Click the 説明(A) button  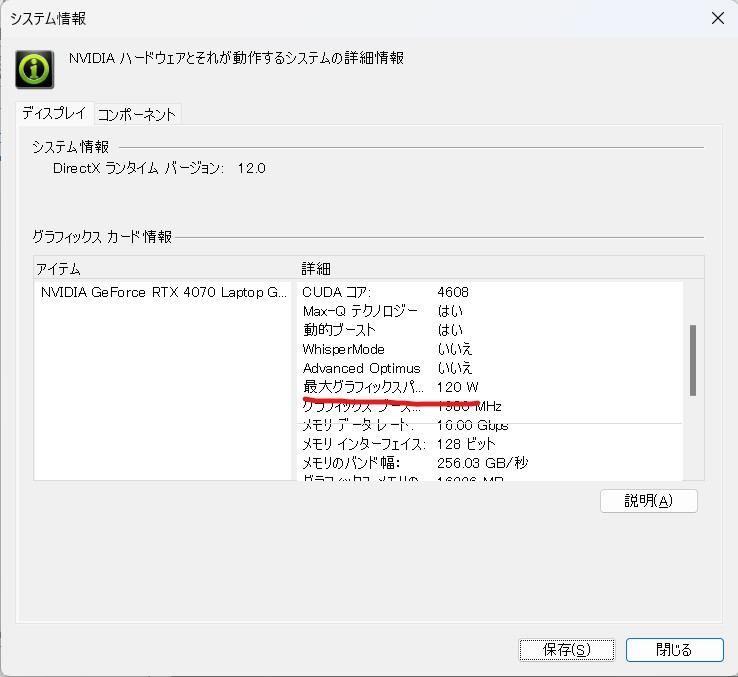649,501
